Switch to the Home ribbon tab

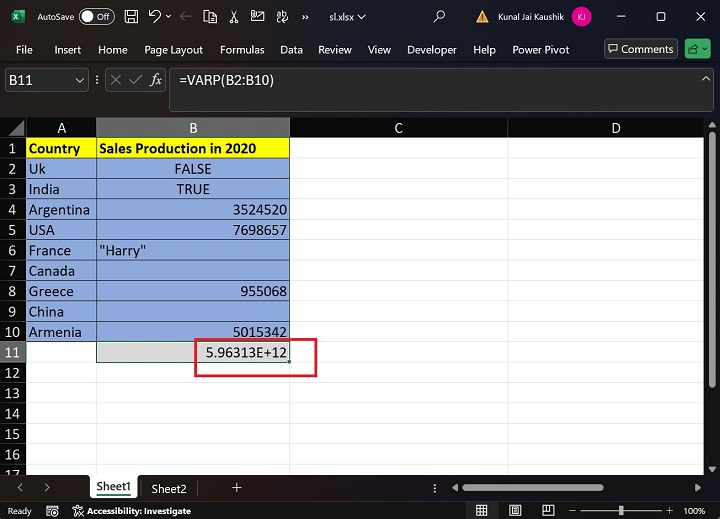pyautogui.click(x=113, y=50)
